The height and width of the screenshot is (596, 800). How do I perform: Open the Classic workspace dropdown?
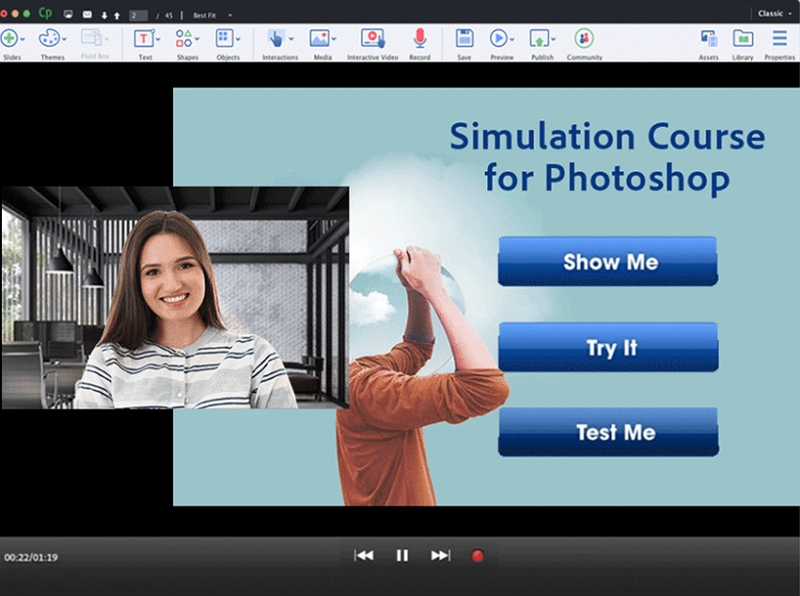pos(774,14)
